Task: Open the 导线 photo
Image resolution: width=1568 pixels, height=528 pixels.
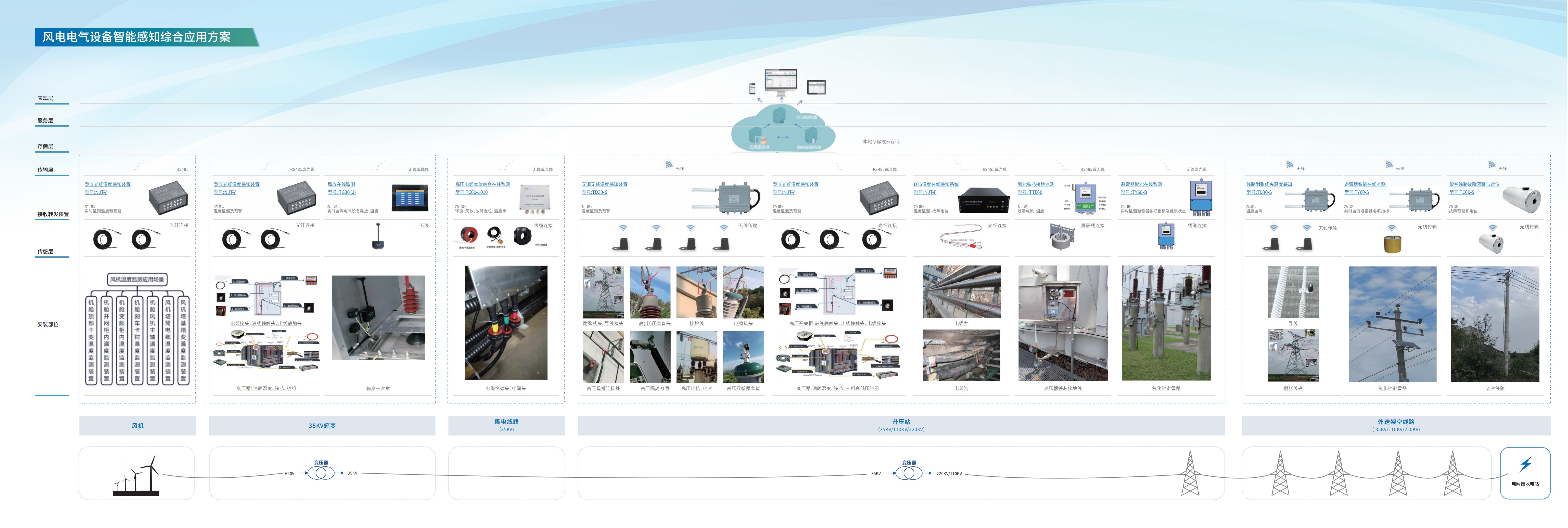Action: 1293,292
